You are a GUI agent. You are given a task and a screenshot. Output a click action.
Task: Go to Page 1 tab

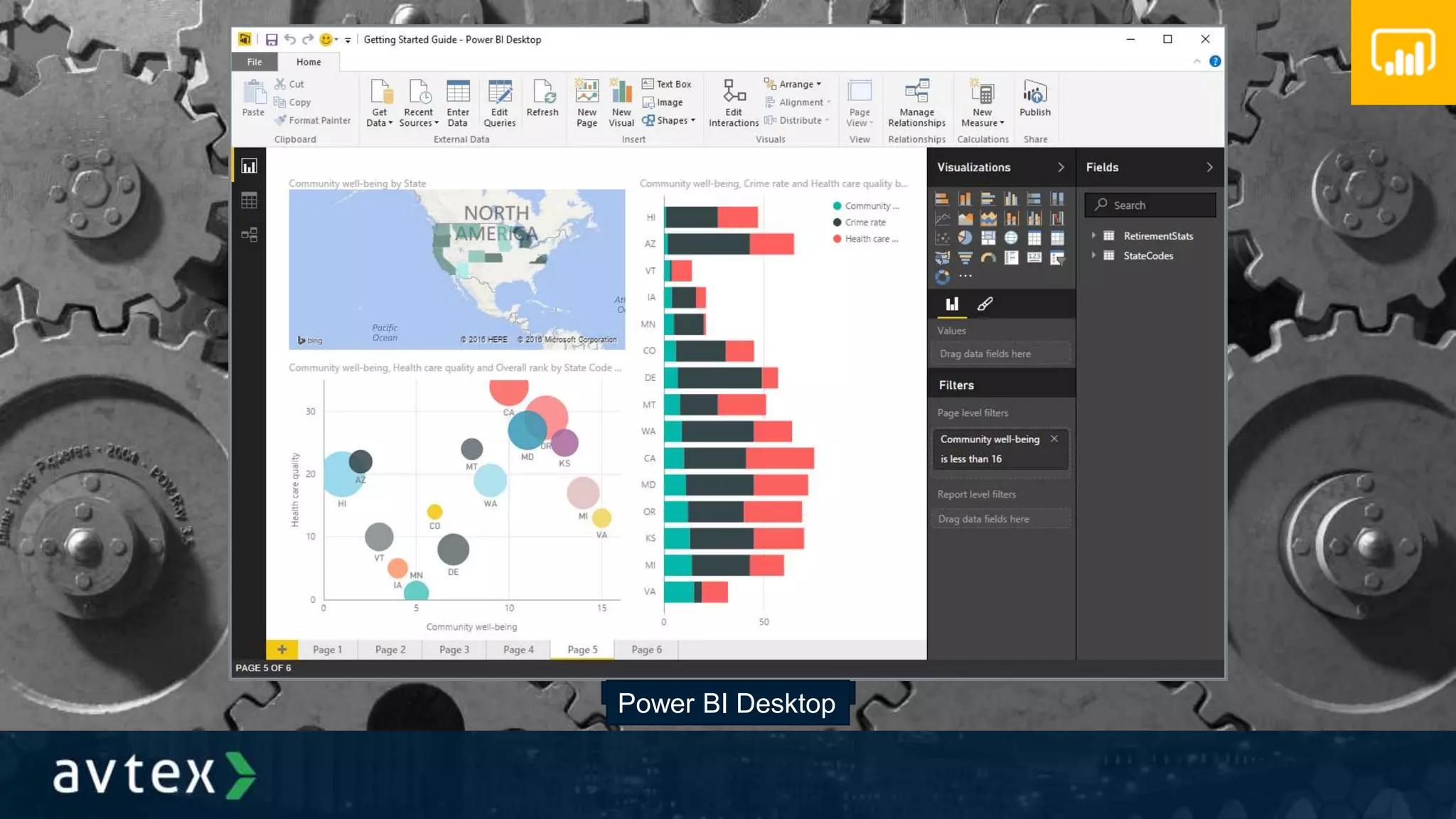click(x=327, y=650)
